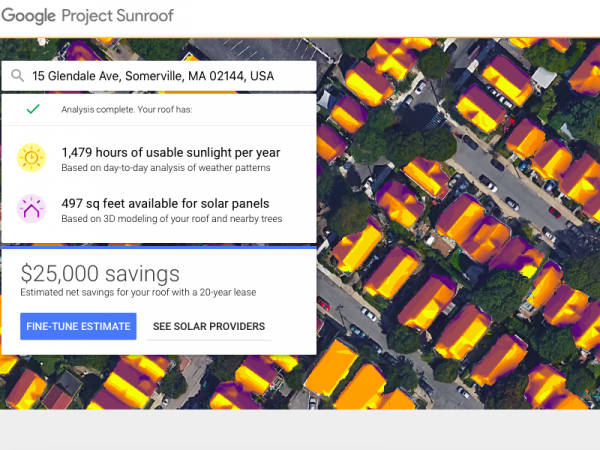Screen dimensions: 600x450
Task: Click the purple house roof icon
Action: coord(31,209)
